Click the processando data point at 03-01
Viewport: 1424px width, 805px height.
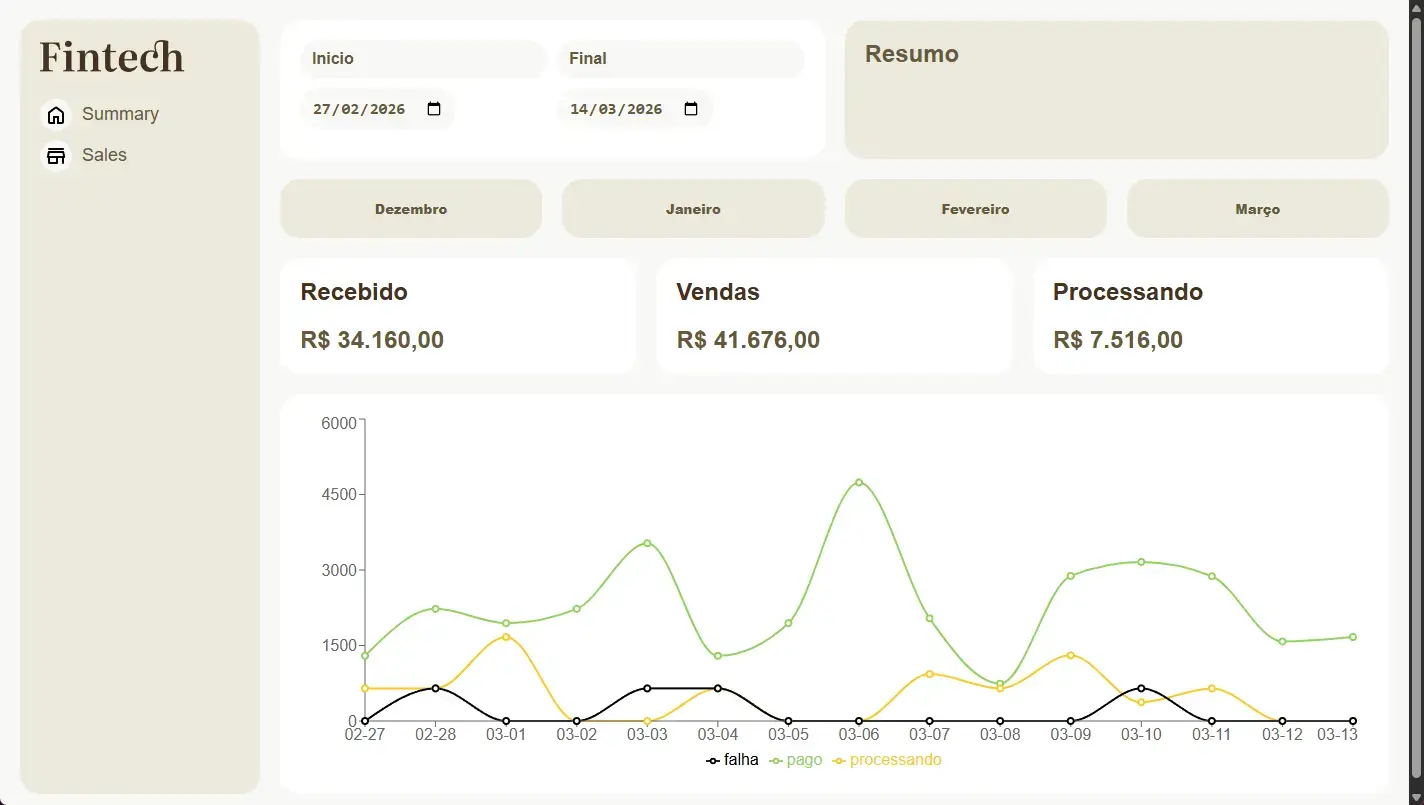tap(506, 637)
